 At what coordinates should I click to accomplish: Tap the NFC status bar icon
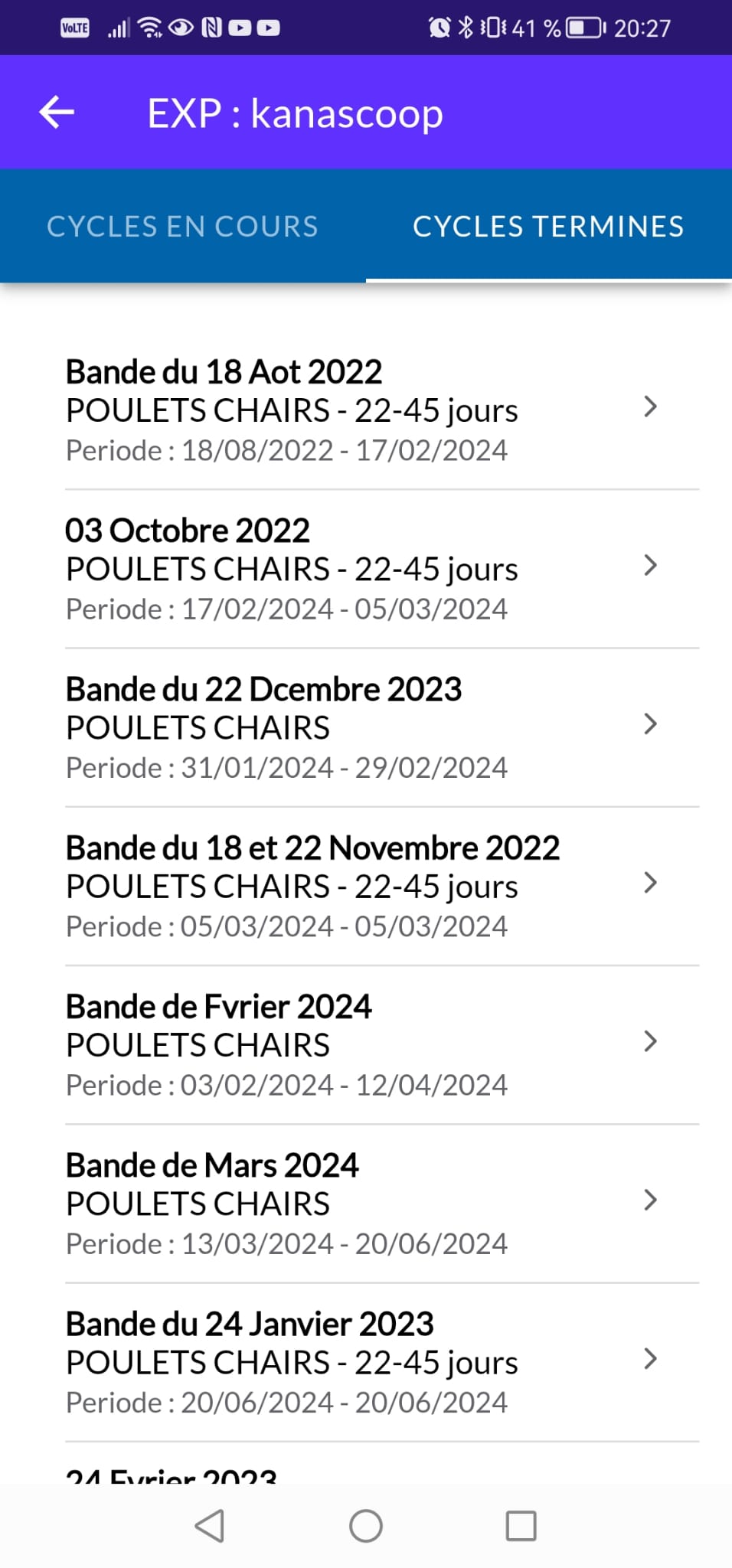(x=211, y=28)
